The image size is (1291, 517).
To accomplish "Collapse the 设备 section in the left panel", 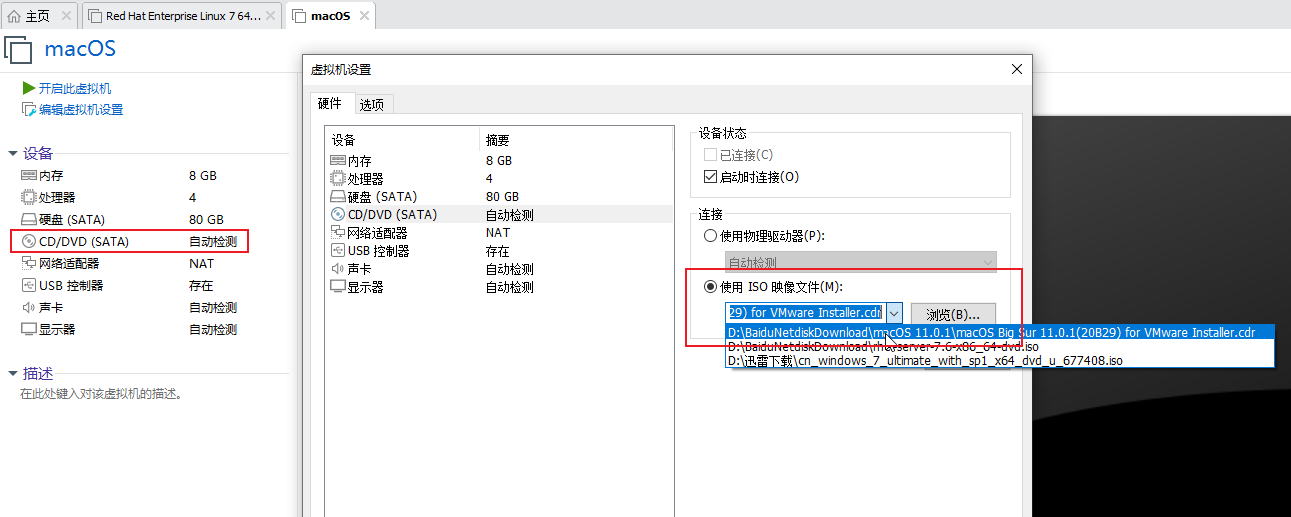I will point(13,154).
